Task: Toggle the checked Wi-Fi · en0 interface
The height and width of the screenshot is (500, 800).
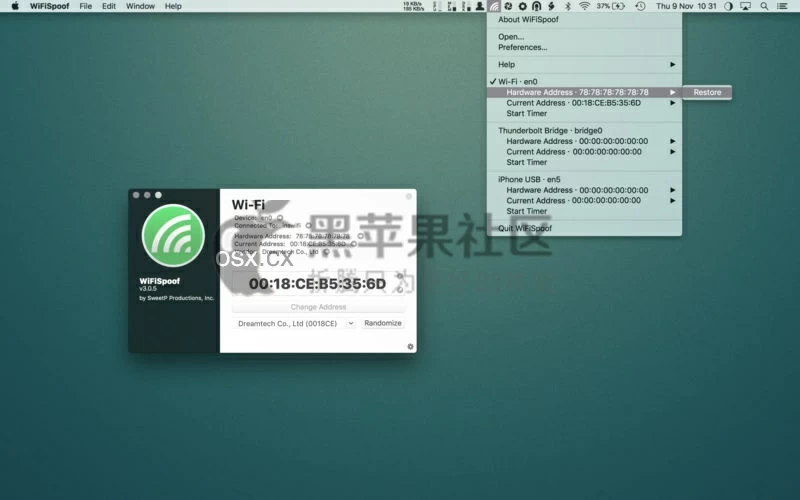Action: click(x=584, y=81)
